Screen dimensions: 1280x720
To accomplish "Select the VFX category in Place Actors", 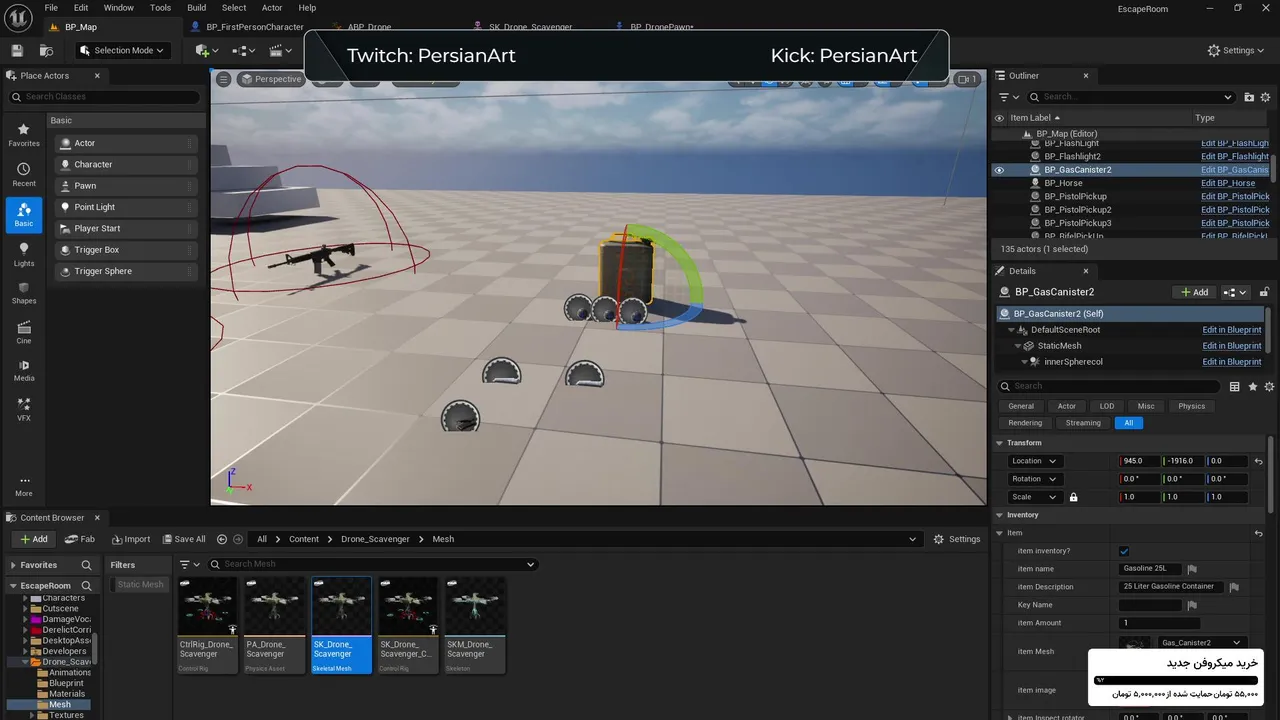I will [24, 409].
